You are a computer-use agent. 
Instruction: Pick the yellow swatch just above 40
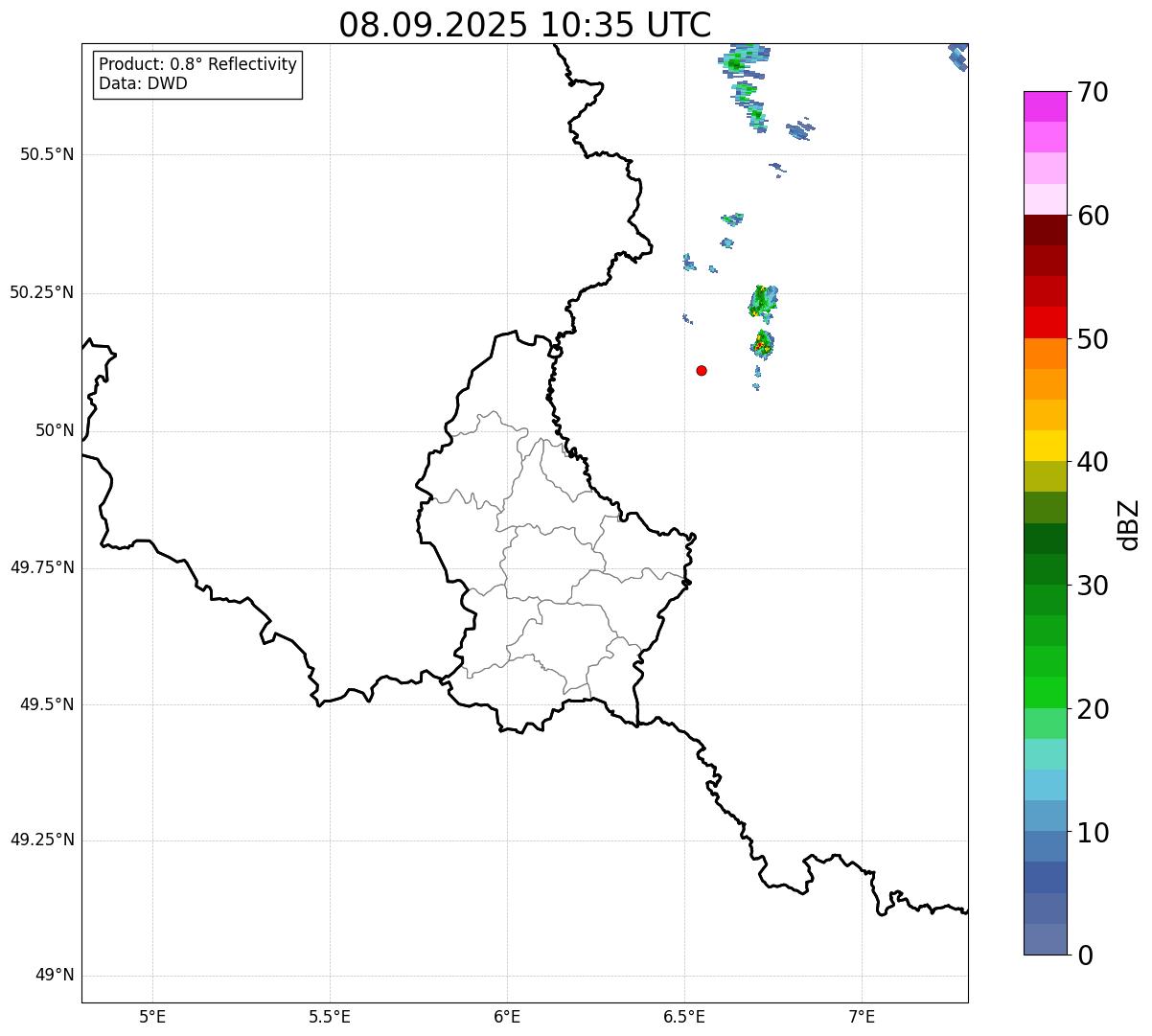click(1045, 446)
